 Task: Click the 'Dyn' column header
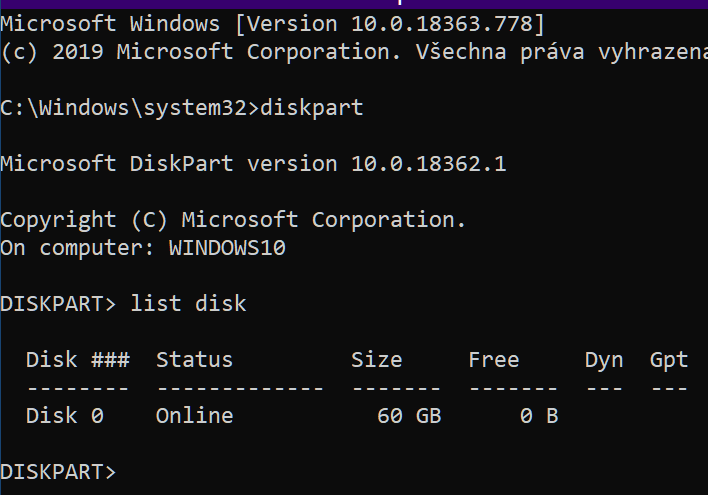(604, 361)
